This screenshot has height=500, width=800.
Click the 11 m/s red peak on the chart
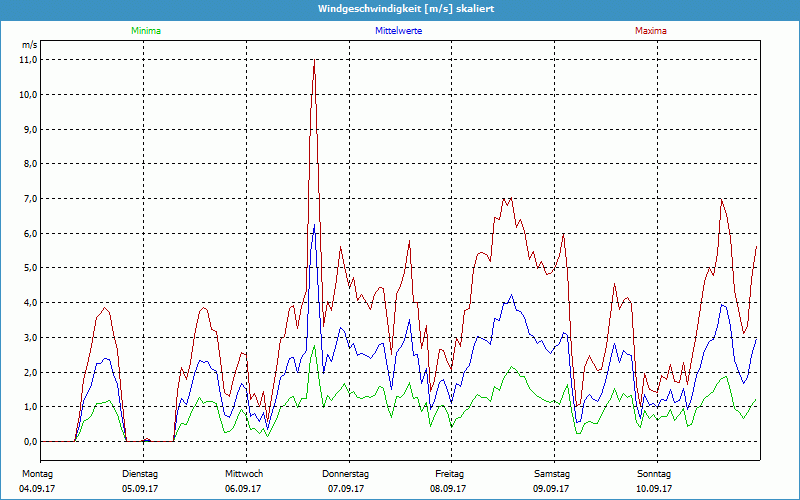pyautogui.click(x=314, y=60)
